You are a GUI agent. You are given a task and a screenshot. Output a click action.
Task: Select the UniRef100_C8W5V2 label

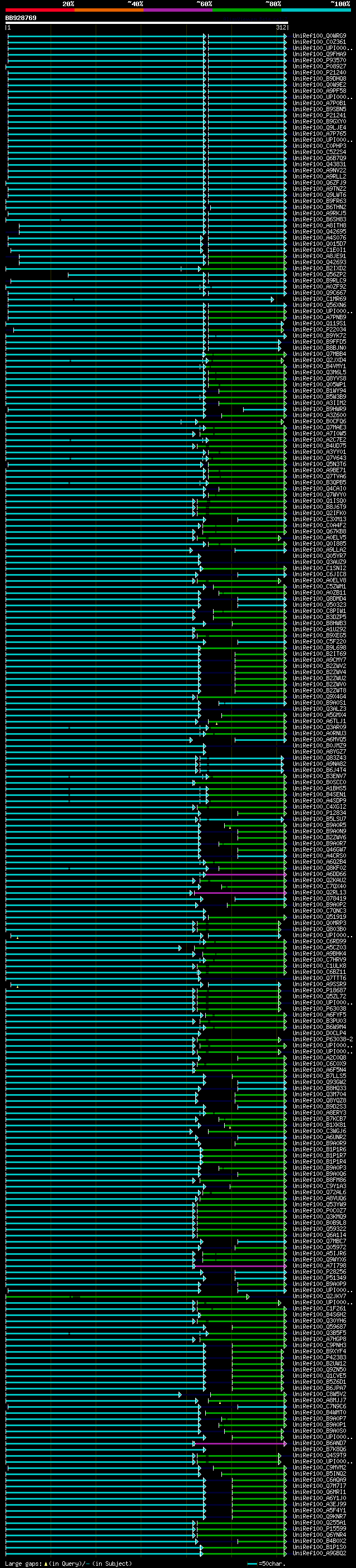(319, 1394)
